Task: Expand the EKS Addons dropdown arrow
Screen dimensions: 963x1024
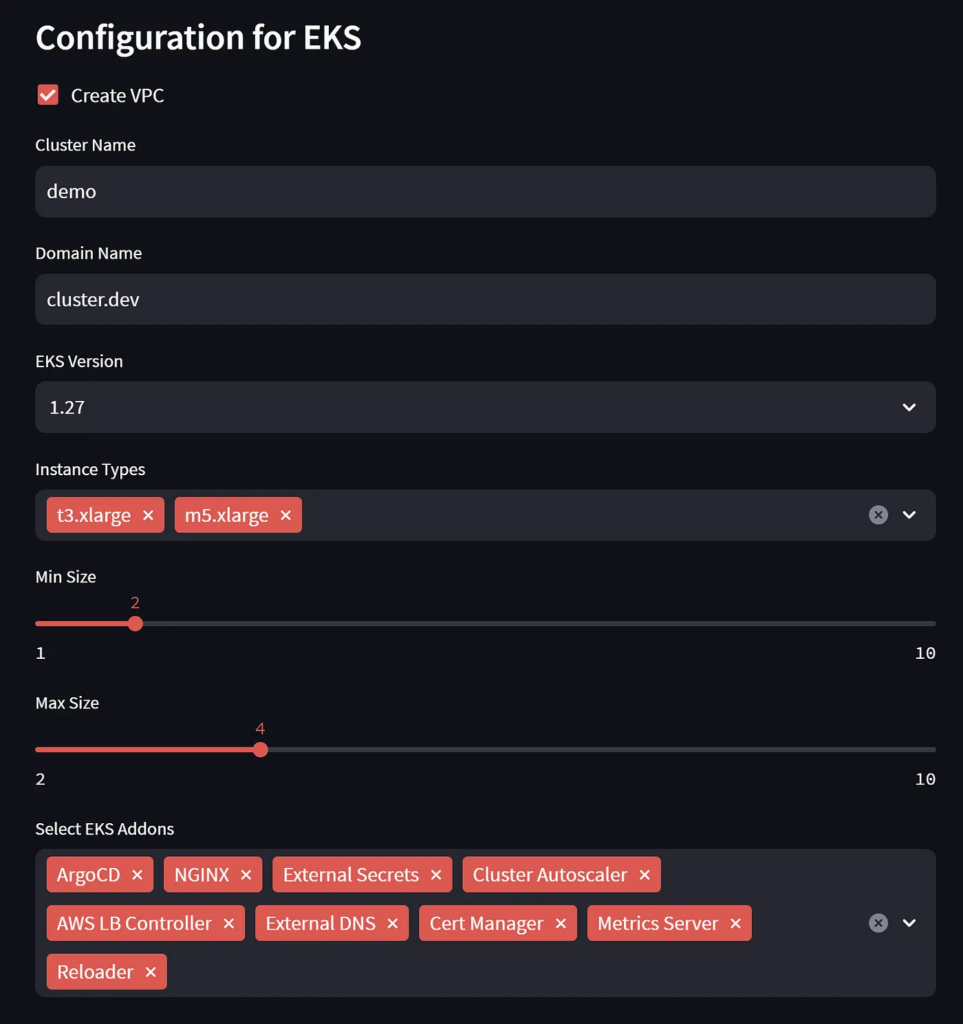Action: (909, 923)
